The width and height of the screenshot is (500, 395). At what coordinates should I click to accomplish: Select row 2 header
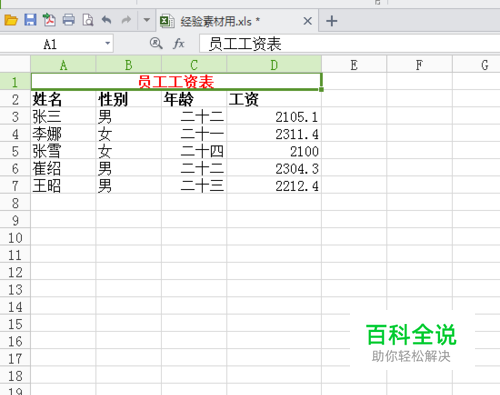15,99
